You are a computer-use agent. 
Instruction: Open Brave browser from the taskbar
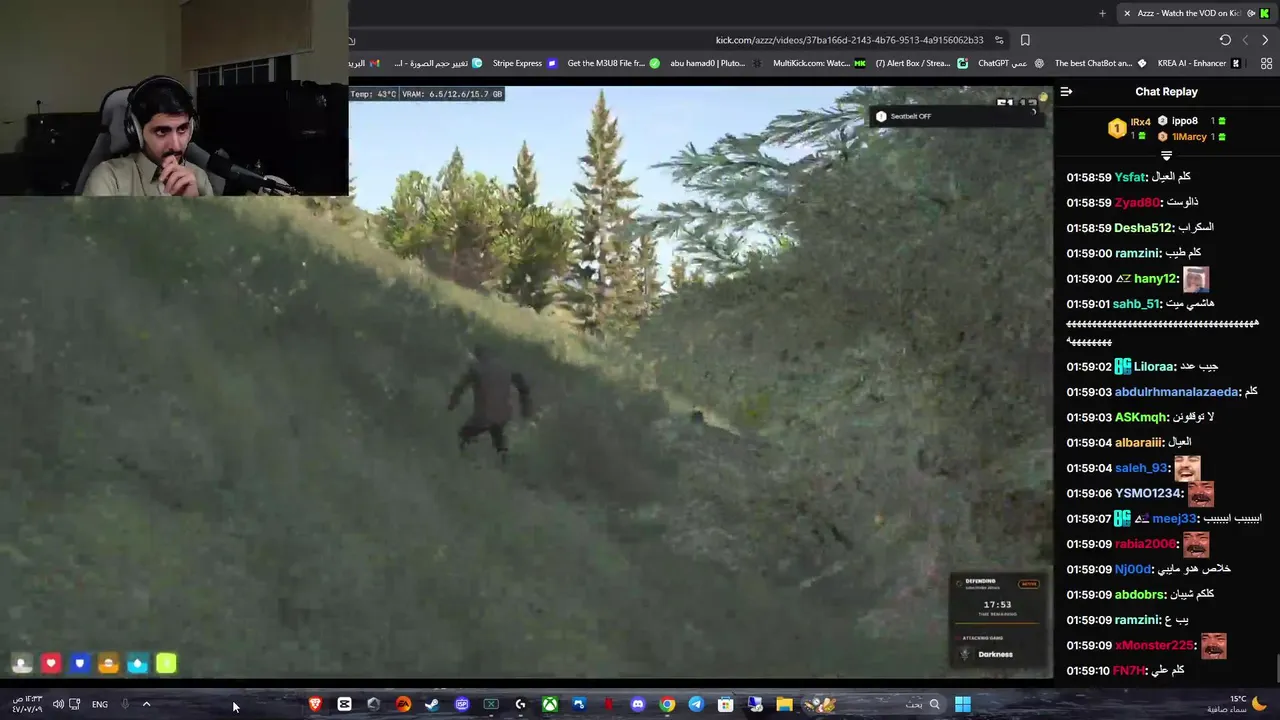click(315, 704)
